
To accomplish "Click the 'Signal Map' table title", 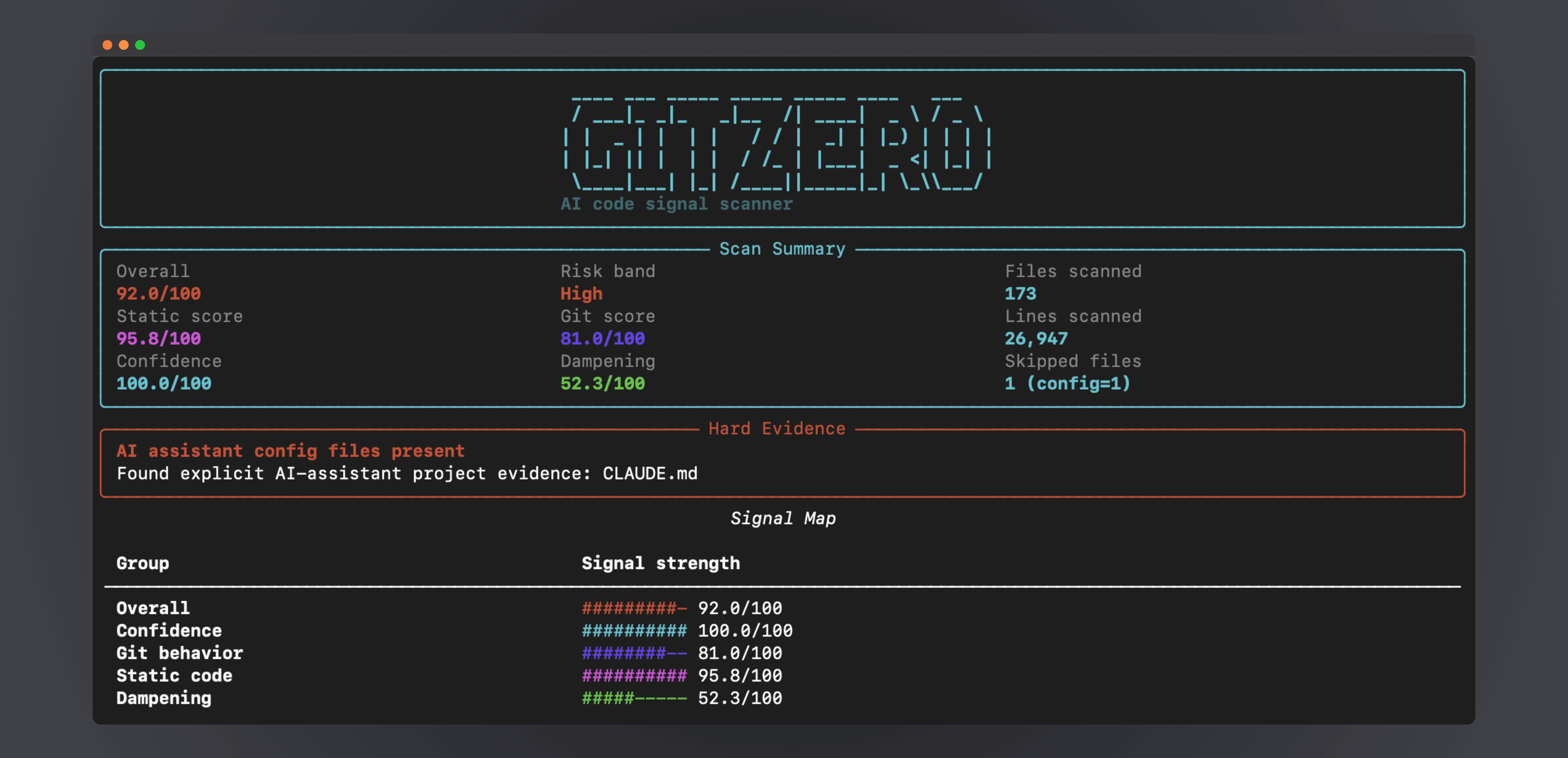I will click(x=783, y=519).
